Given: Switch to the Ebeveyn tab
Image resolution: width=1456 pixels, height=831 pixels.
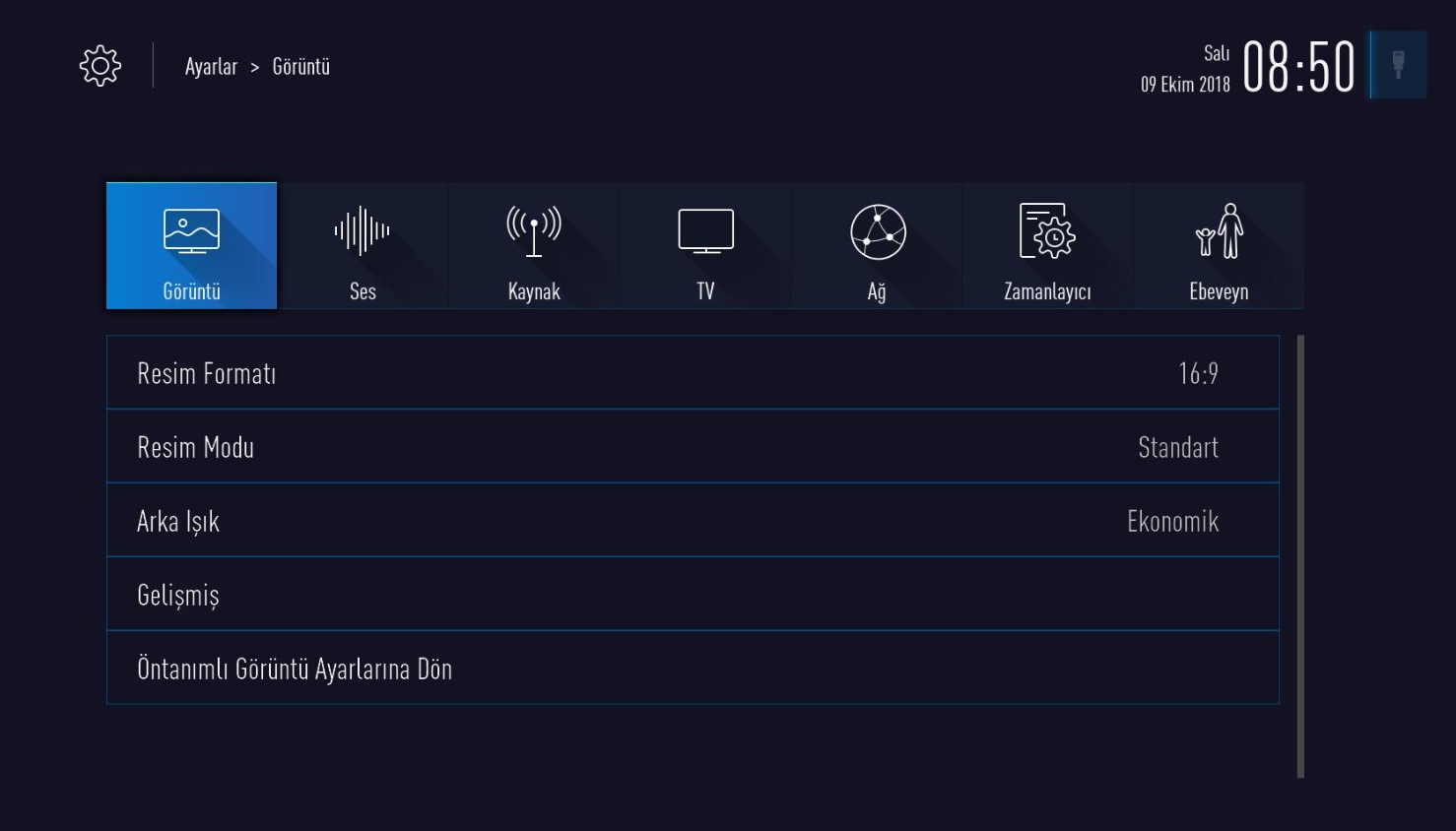Looking at the screenshot, I should (x=1220, y=246).
